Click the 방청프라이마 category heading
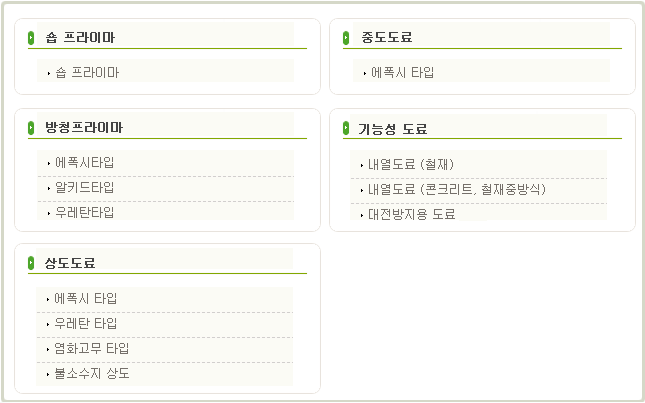Viewport: 645px width, 403px height. [84, 128]
